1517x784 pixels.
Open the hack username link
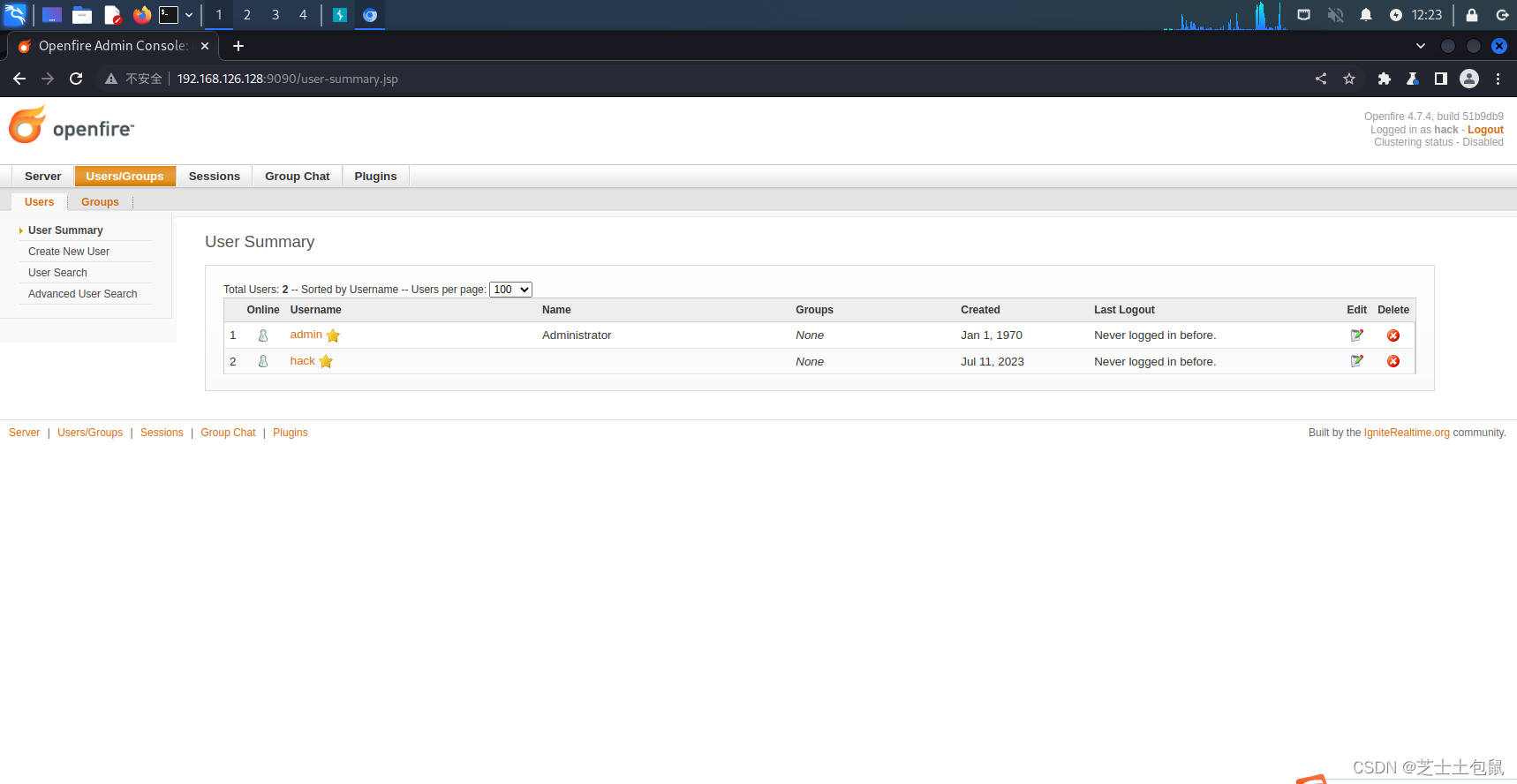pos(302,361)
